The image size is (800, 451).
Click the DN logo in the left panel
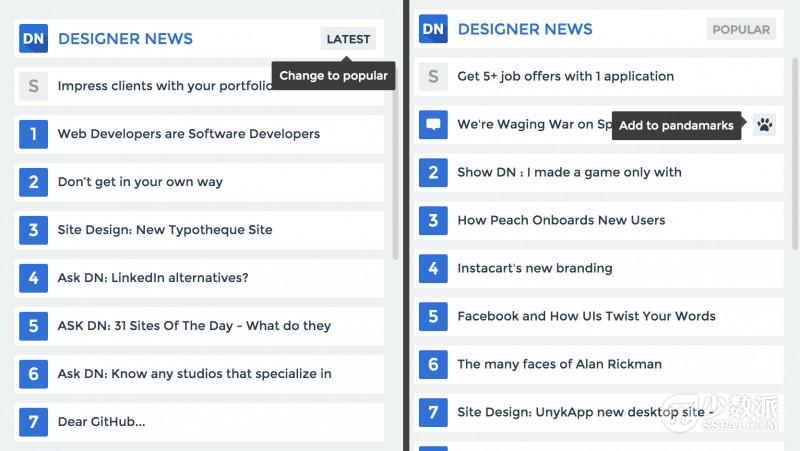[33, 38]
